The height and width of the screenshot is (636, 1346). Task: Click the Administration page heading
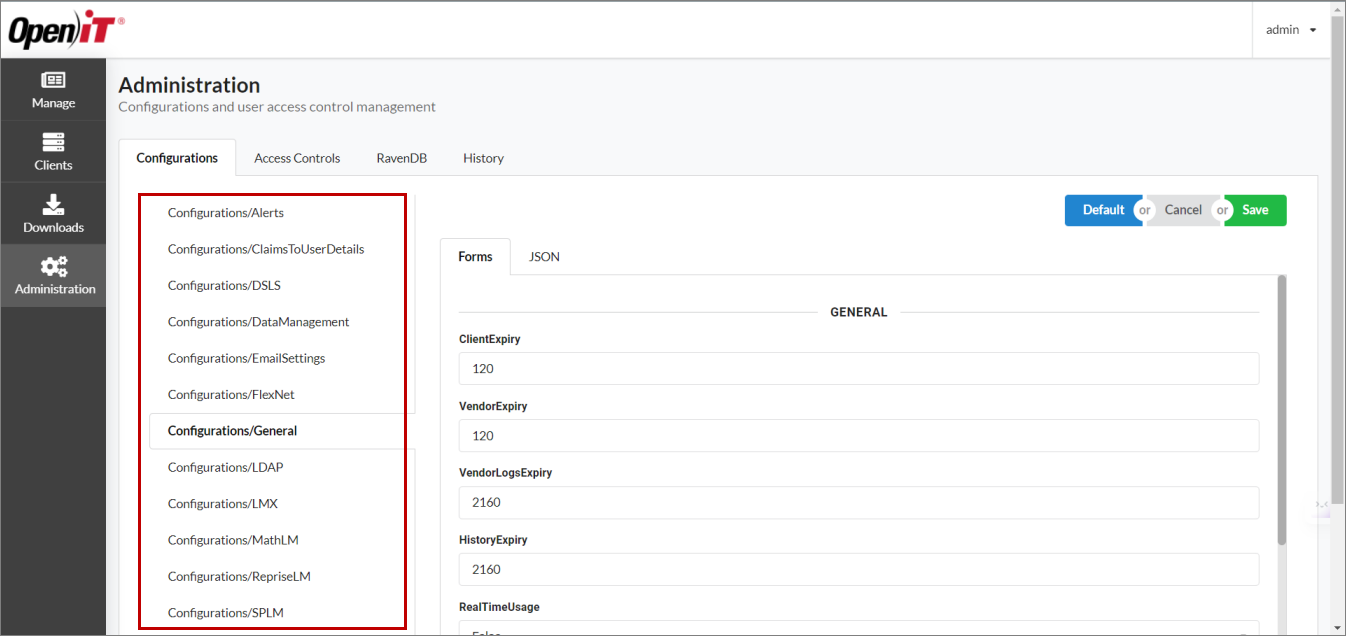pyautogui.click(x=189, y=85)
